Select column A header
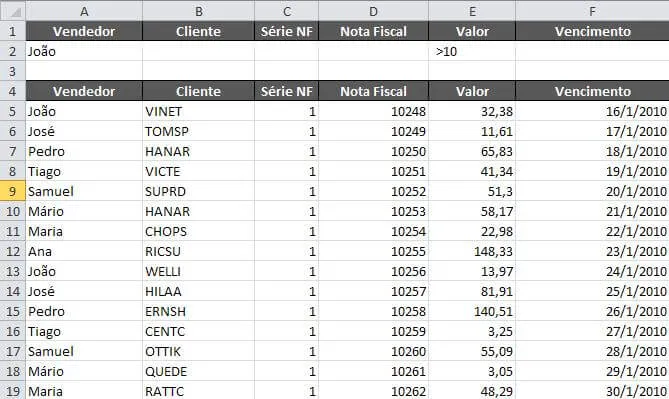Image resolution: width=669 pixels, height=399 pixels. [84, 11]
